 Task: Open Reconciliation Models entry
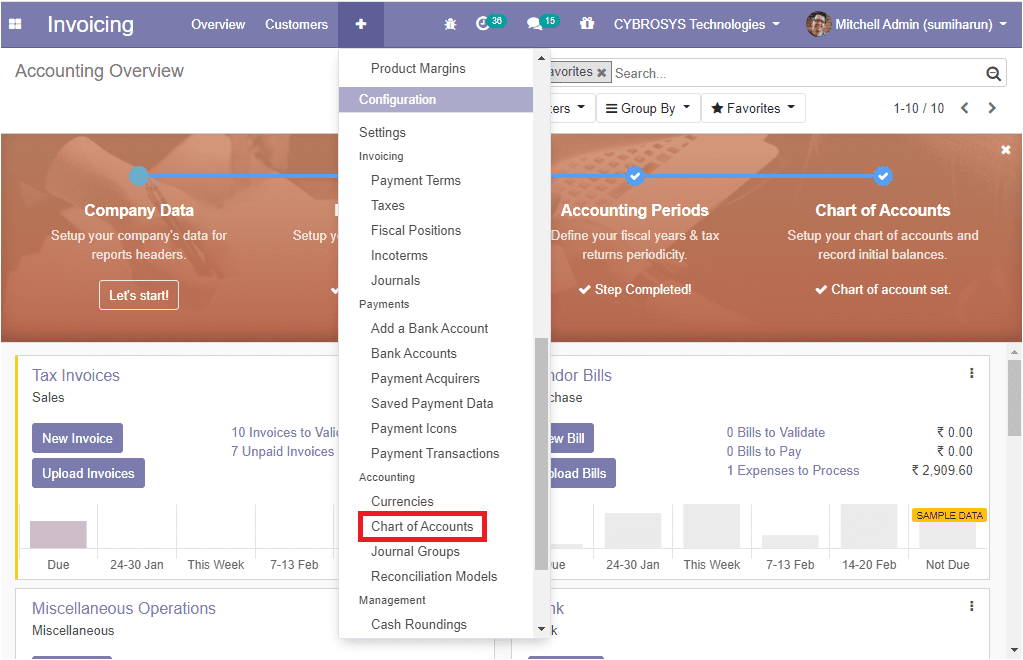pos(434,577)
